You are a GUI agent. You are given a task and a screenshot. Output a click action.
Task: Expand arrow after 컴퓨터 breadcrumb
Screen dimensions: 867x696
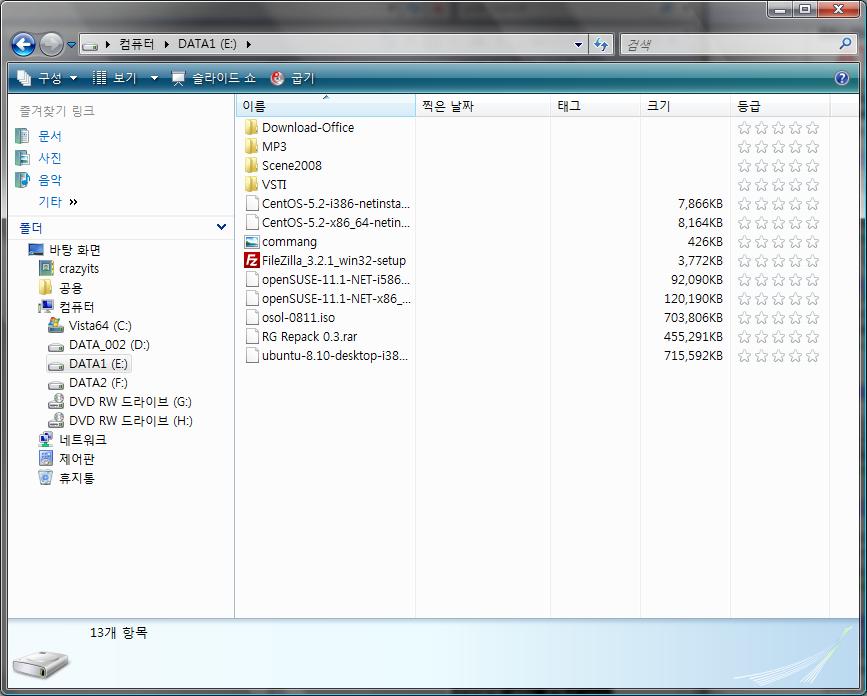coord(166,44)
